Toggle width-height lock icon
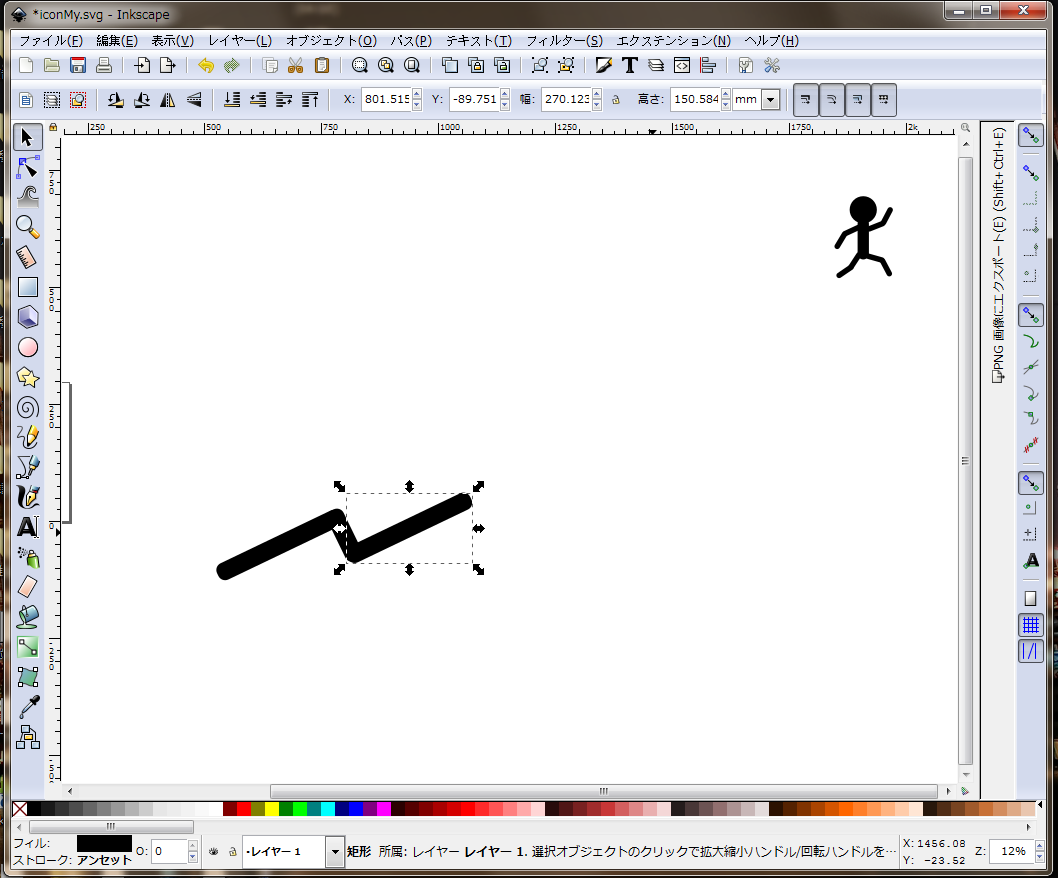This screenshot has width=1058, height=878. click(615, 100)
